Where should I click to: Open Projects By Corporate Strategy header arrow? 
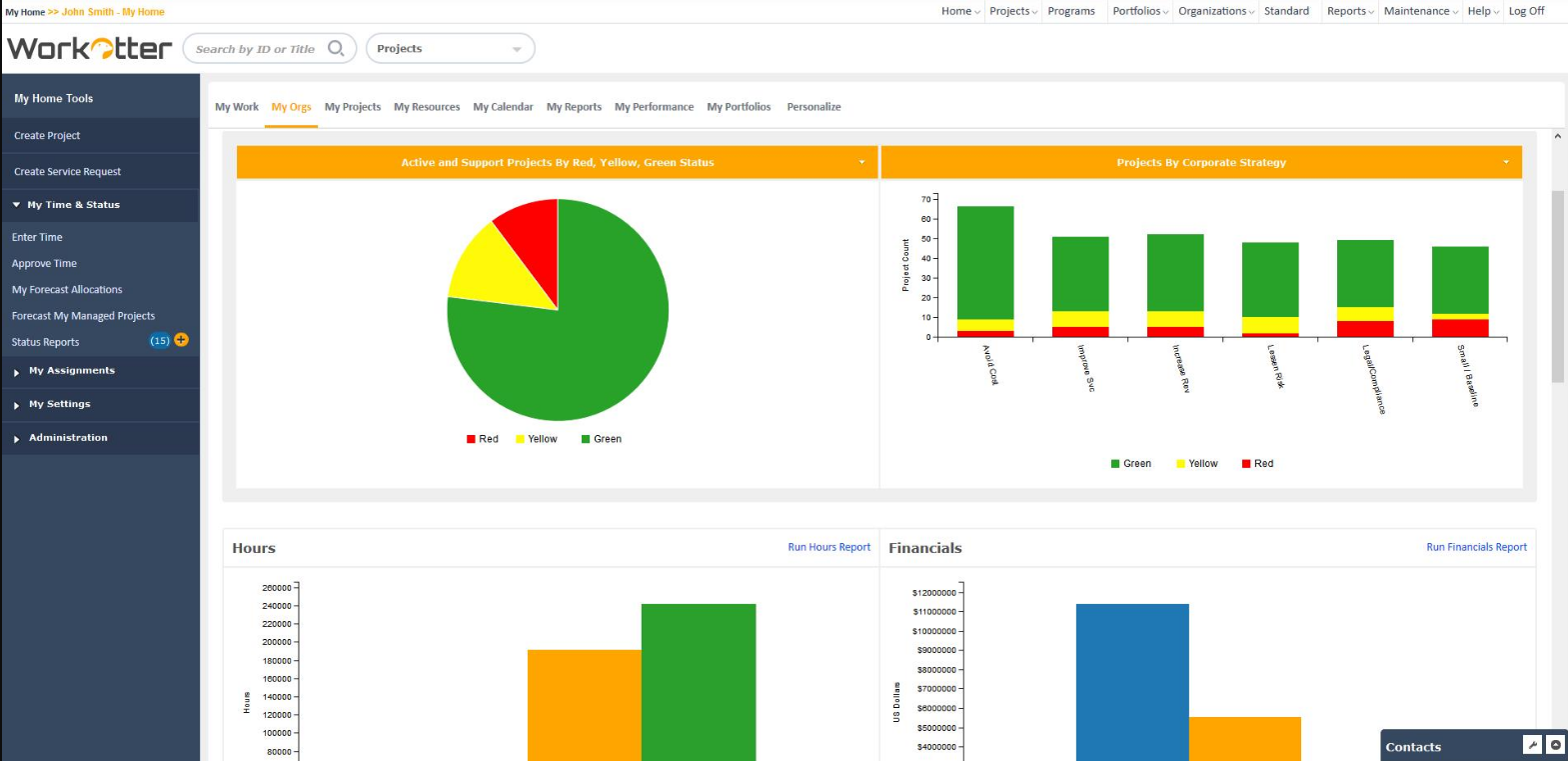pyautogui.click(x=1506, y=162)
